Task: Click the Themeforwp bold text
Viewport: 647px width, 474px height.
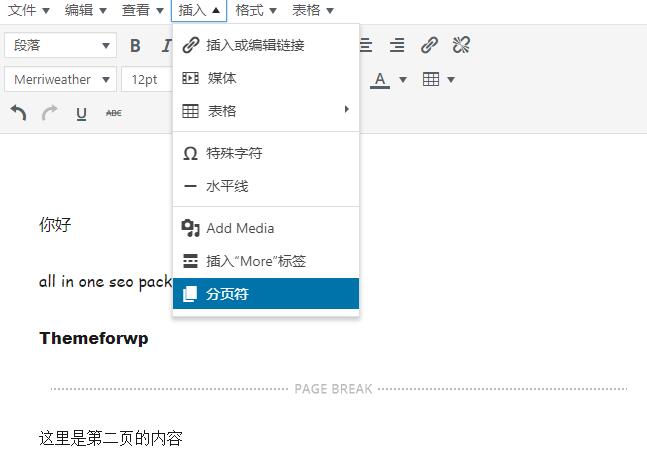Action: 94,338
